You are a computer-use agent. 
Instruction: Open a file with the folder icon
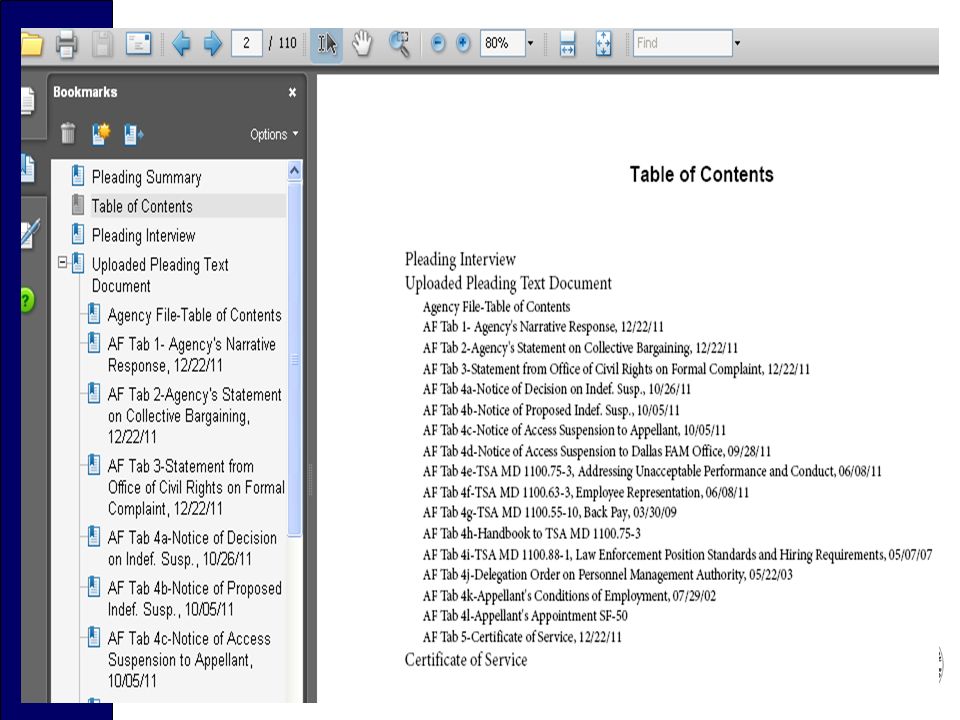coord(32,44)
